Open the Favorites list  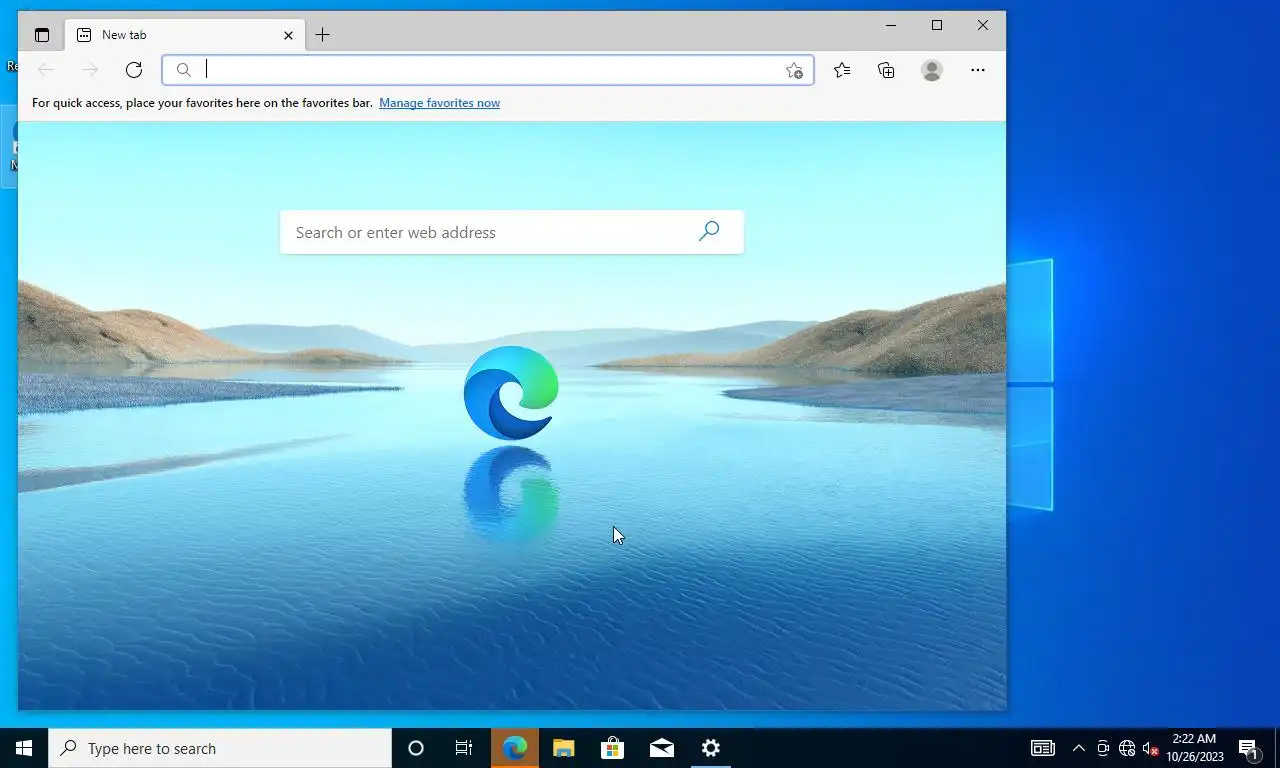click(x=842, y=70)
